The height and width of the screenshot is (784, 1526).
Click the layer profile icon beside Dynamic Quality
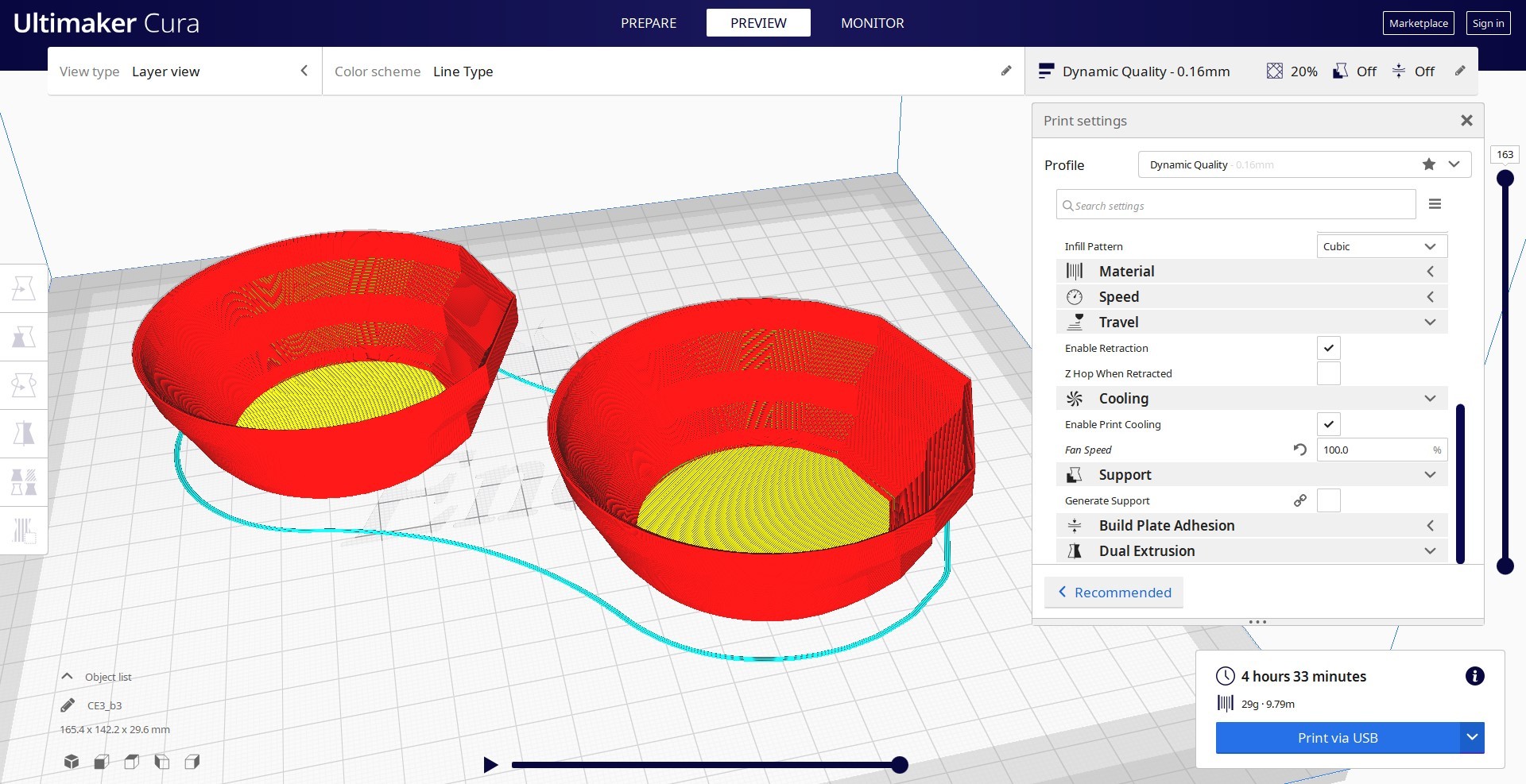tap(1046, 71)
